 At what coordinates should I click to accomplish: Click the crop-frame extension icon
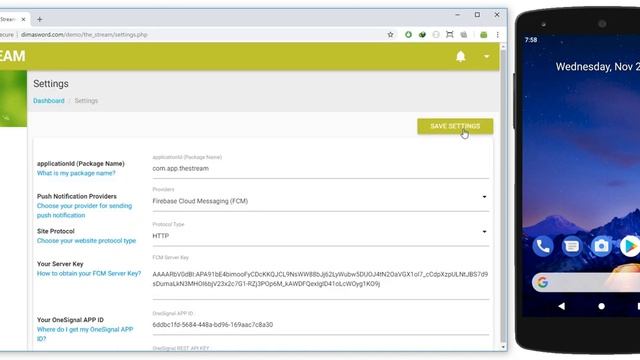point(450,35)
